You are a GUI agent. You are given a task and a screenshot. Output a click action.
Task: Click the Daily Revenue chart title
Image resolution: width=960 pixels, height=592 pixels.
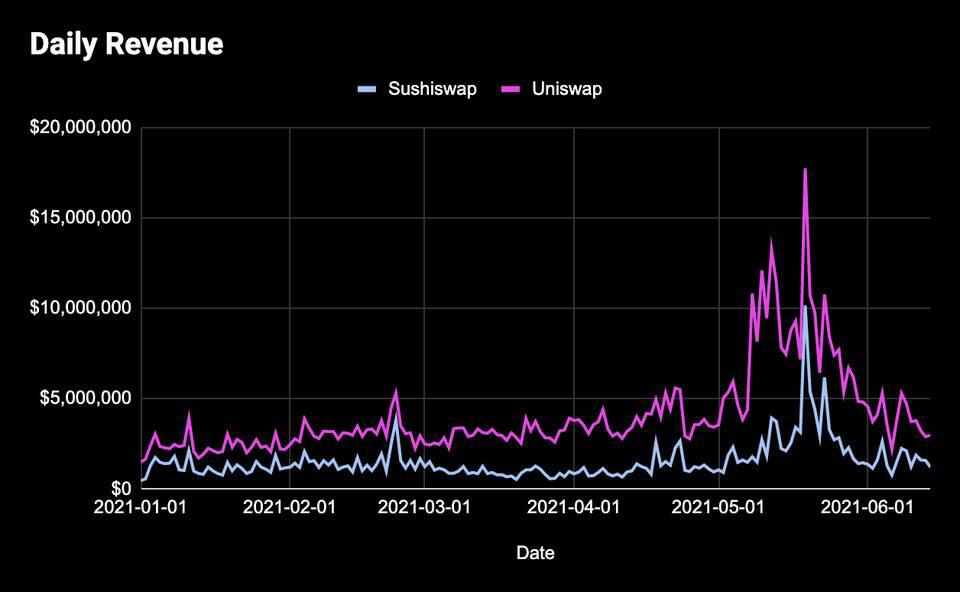click(127, 44)
